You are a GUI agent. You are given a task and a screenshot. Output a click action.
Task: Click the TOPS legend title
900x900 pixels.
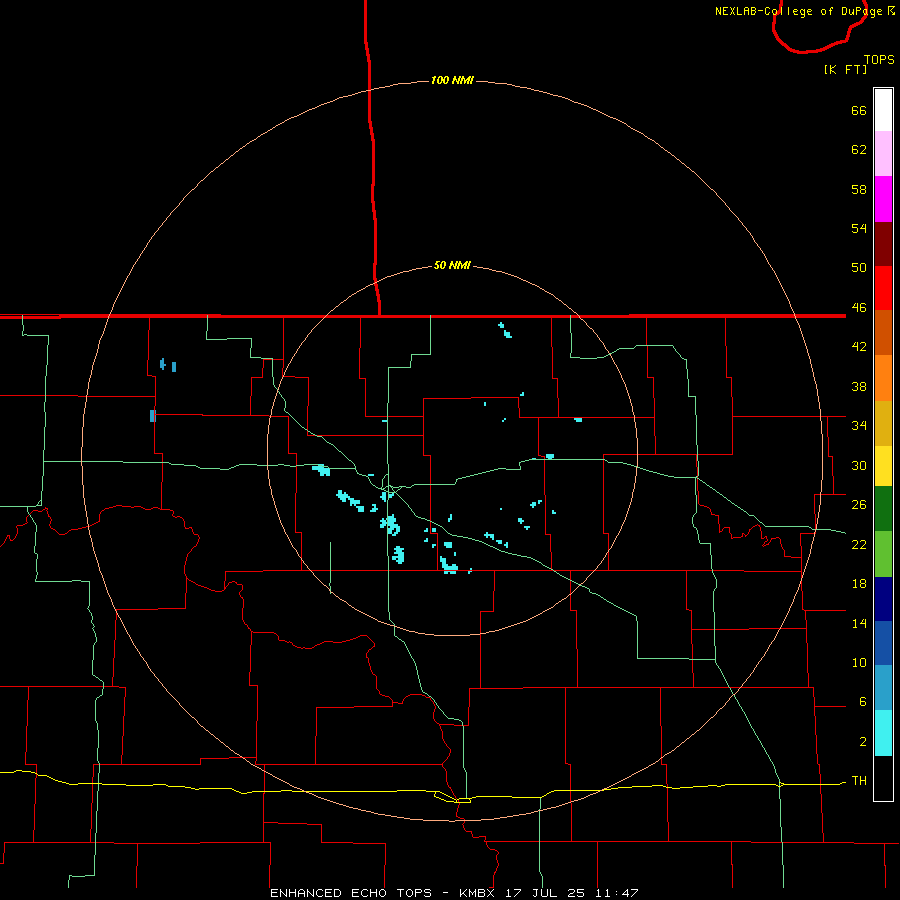click(x=879, y=59)
